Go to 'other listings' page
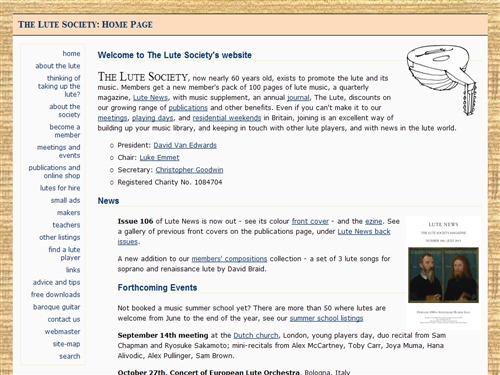This screenshot has width=500, height=375. [60, 237]
